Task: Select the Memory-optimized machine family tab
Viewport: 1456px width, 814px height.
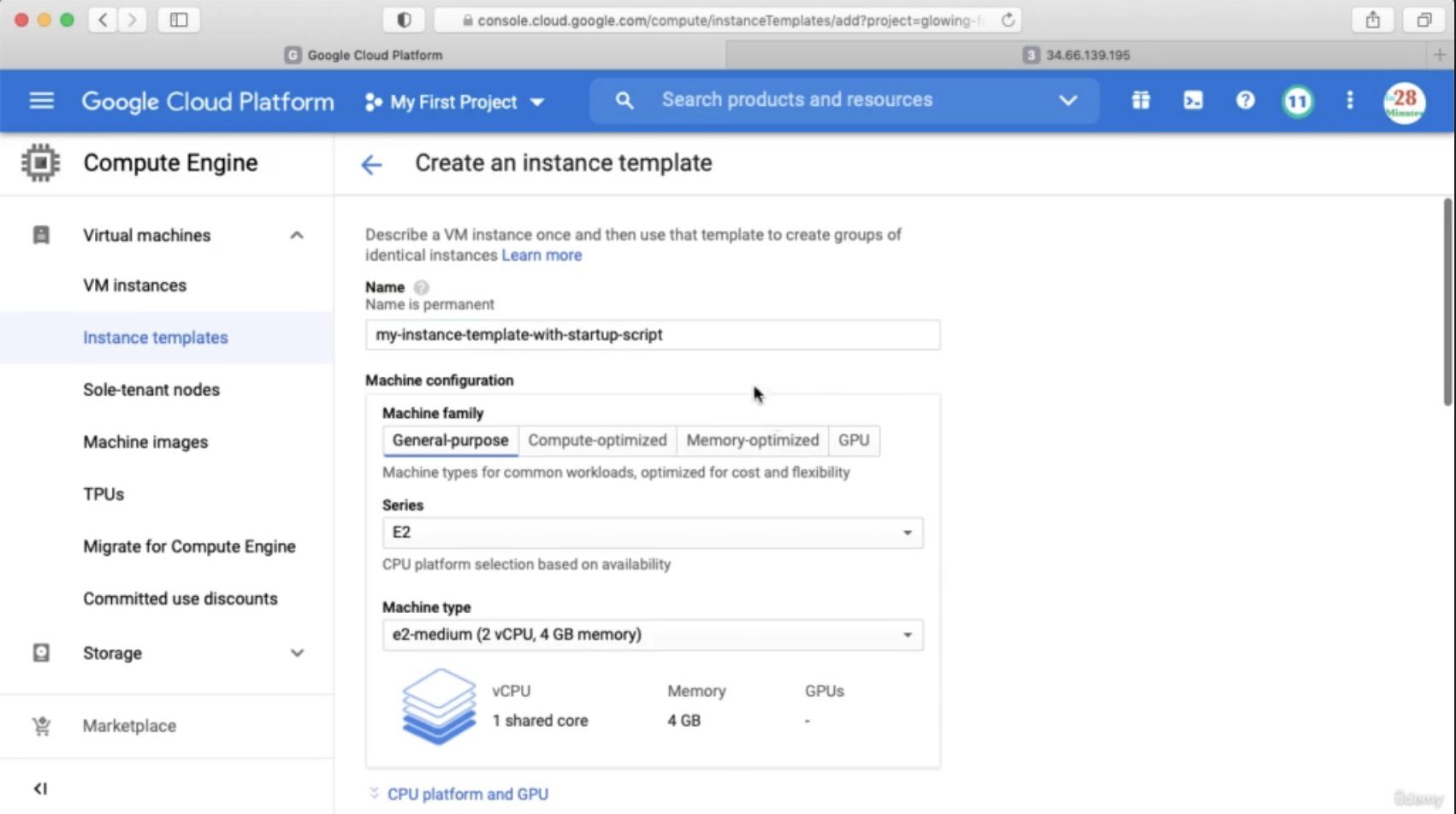Action: point(752,440)
